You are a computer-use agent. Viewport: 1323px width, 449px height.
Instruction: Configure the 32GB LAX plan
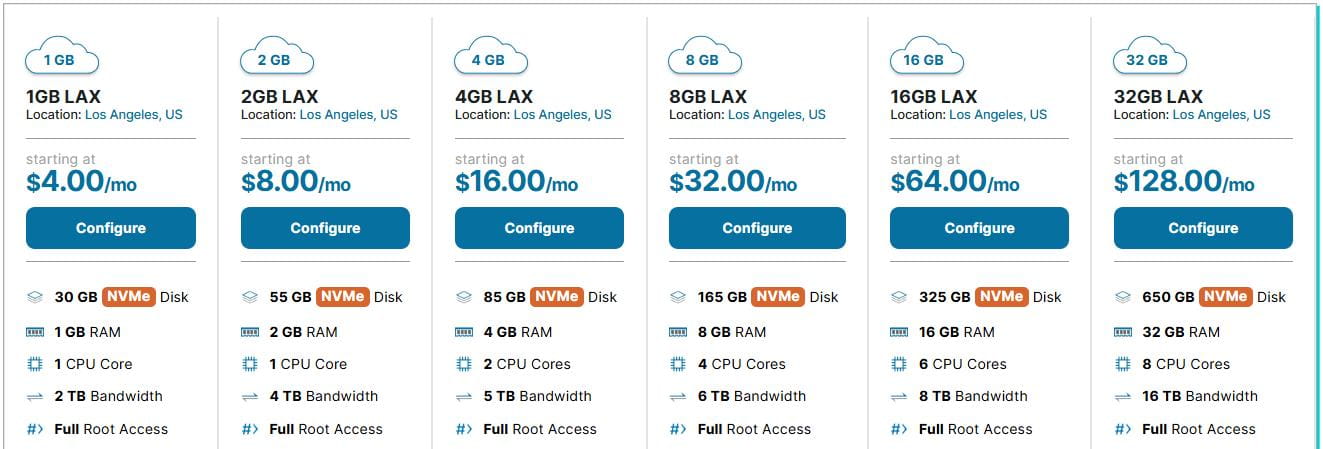pyautogui.click(x=1202, y=228)
